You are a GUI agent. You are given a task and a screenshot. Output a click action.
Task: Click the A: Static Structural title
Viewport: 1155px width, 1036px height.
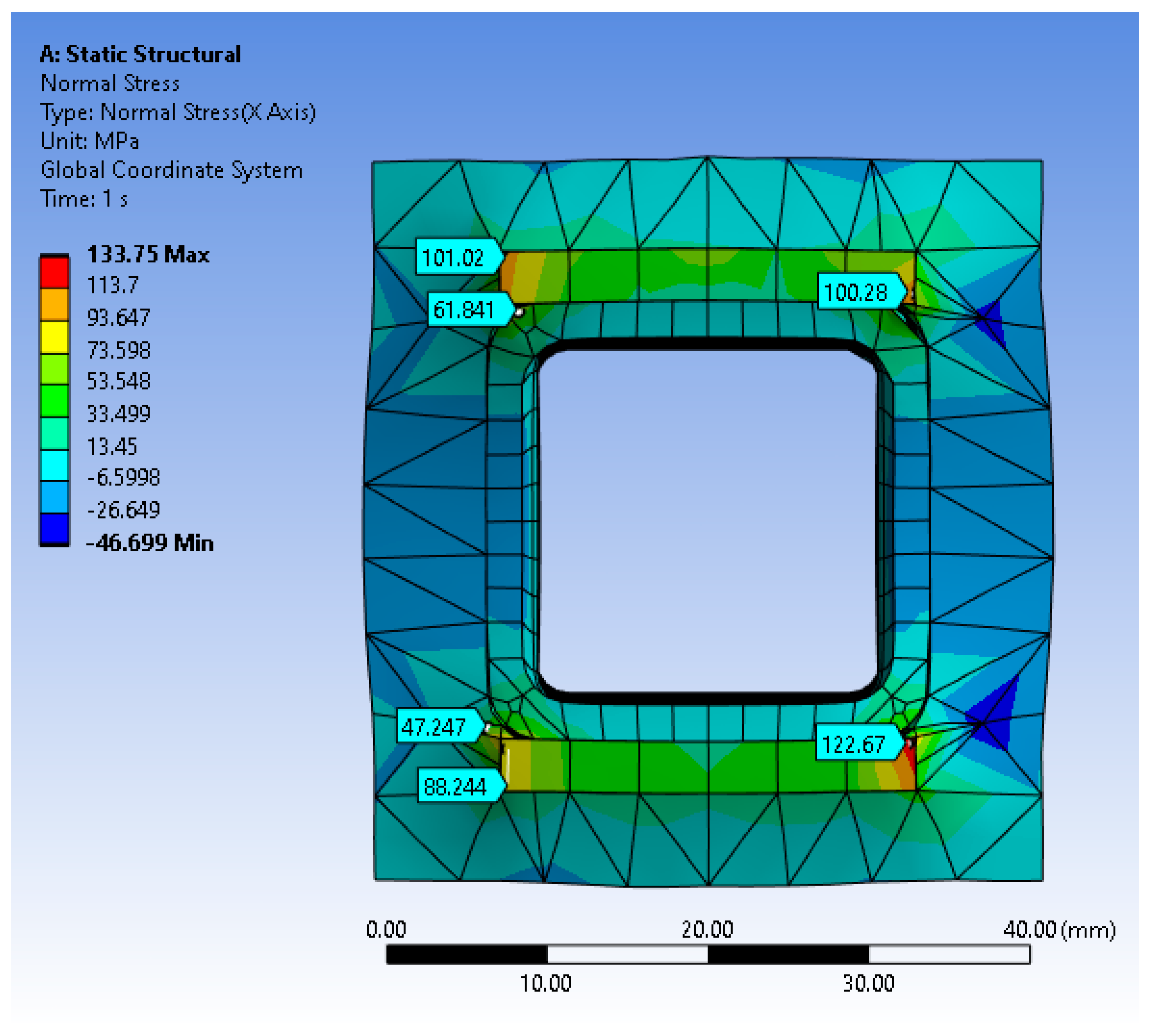pyautogui.click(x=140, y=55)
